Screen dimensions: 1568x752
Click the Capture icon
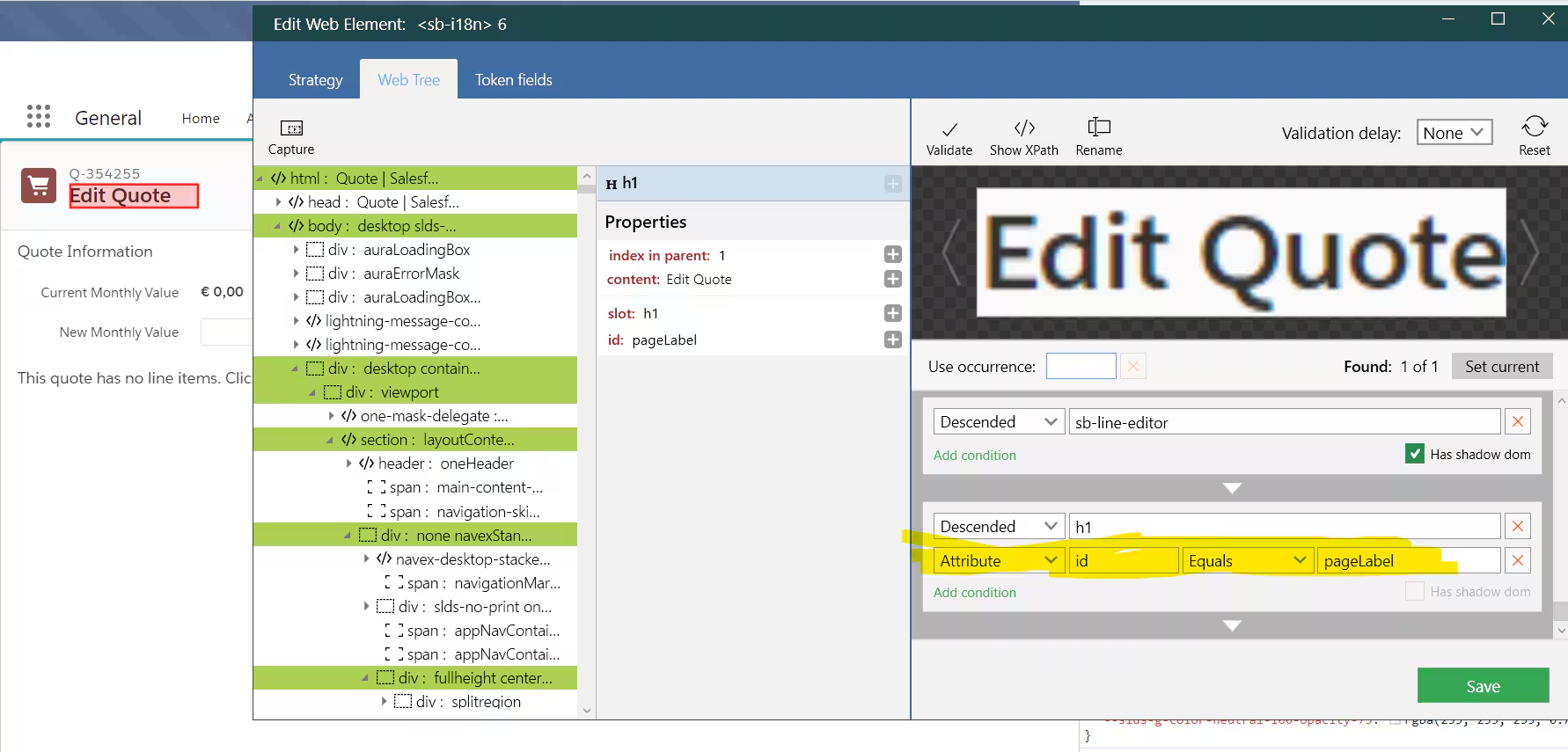[290, 128]
